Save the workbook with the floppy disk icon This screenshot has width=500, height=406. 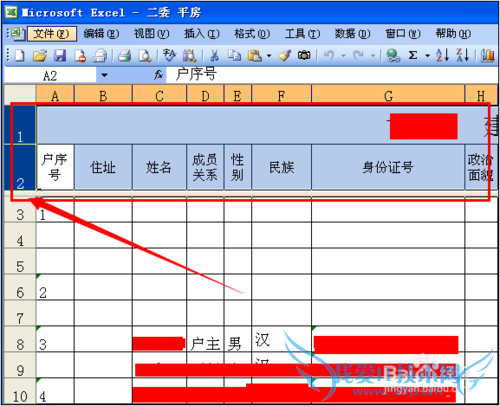60,55
